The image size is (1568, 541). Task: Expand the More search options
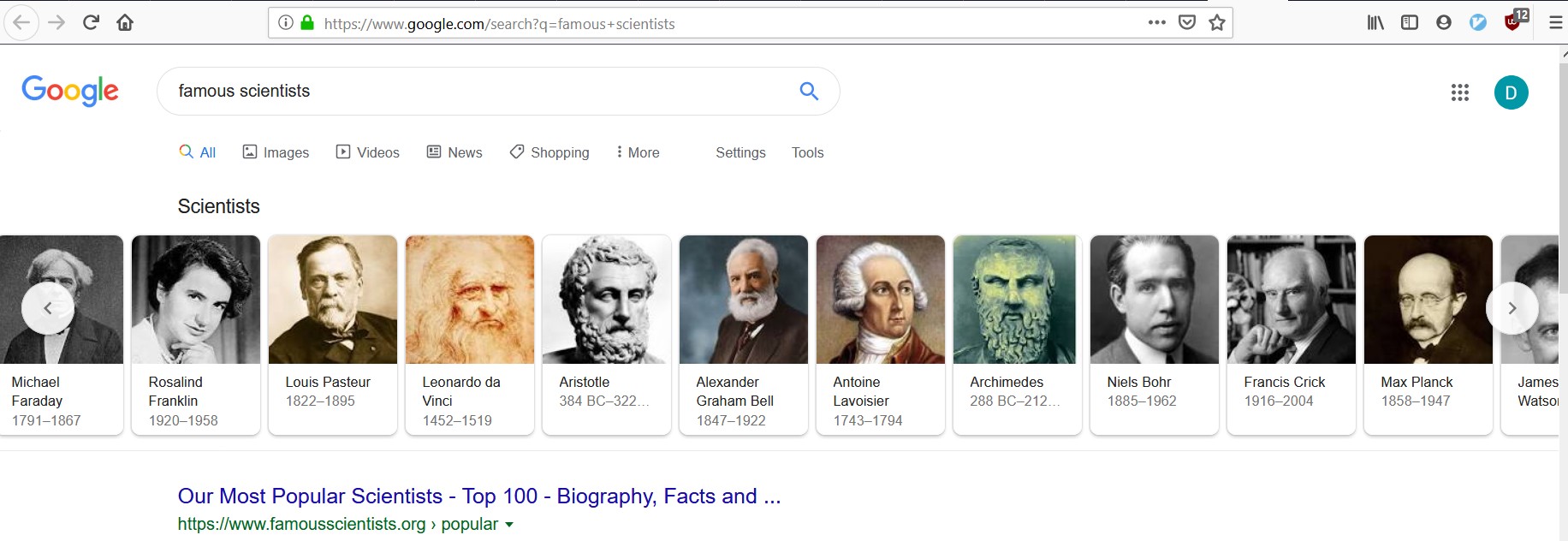click(x=638, y=152)
